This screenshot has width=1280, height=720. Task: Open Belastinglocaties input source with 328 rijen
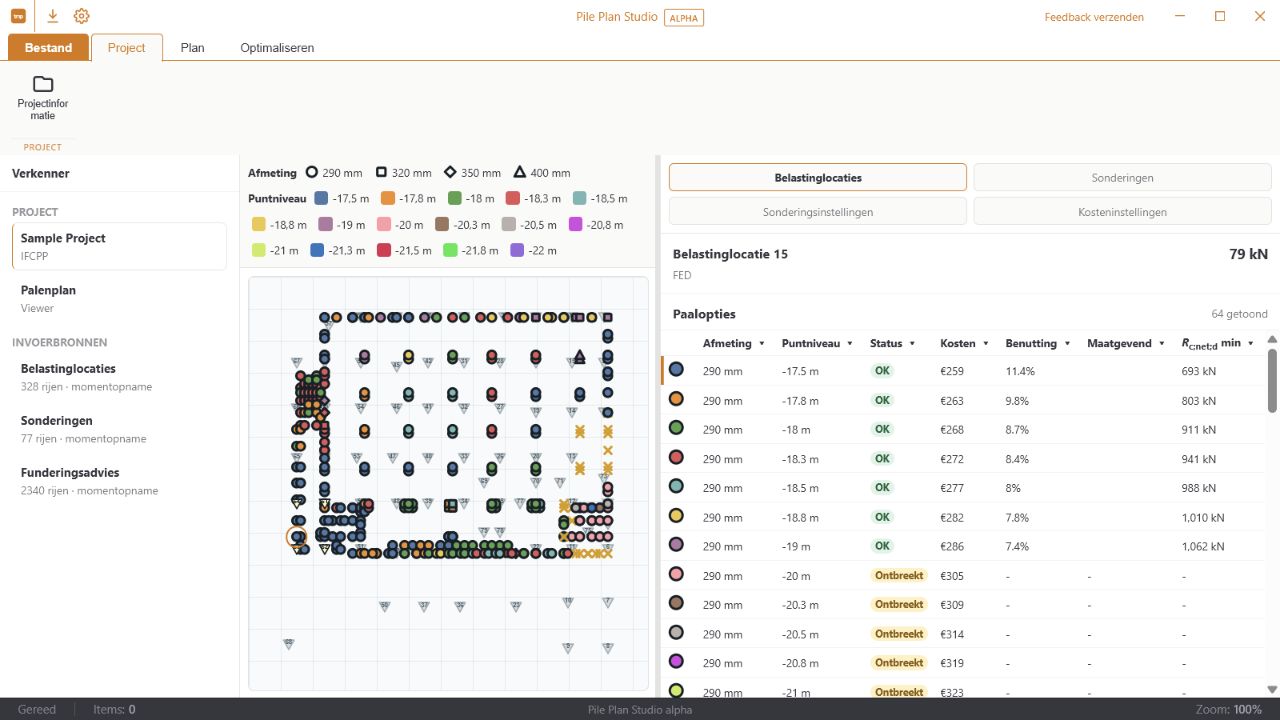[119, 376]
